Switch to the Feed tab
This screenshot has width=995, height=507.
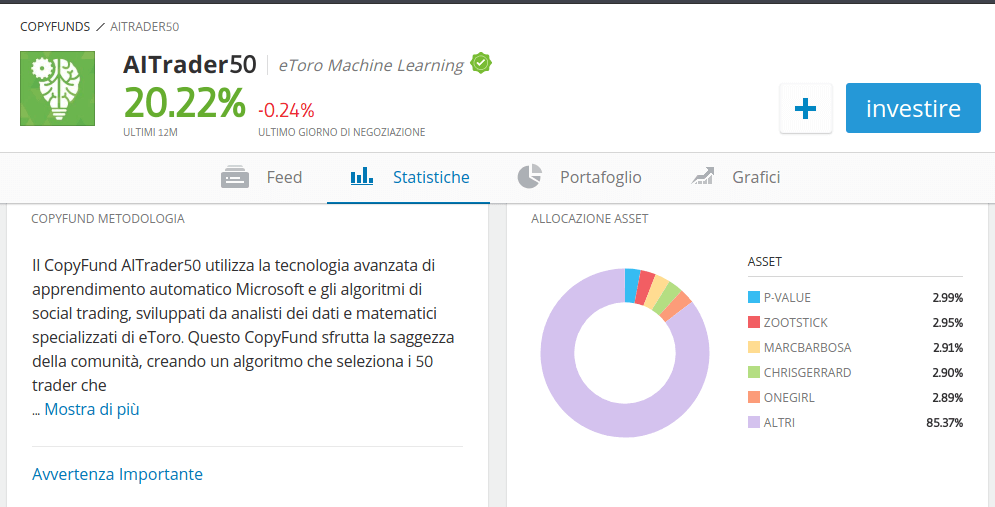(283, 177)
